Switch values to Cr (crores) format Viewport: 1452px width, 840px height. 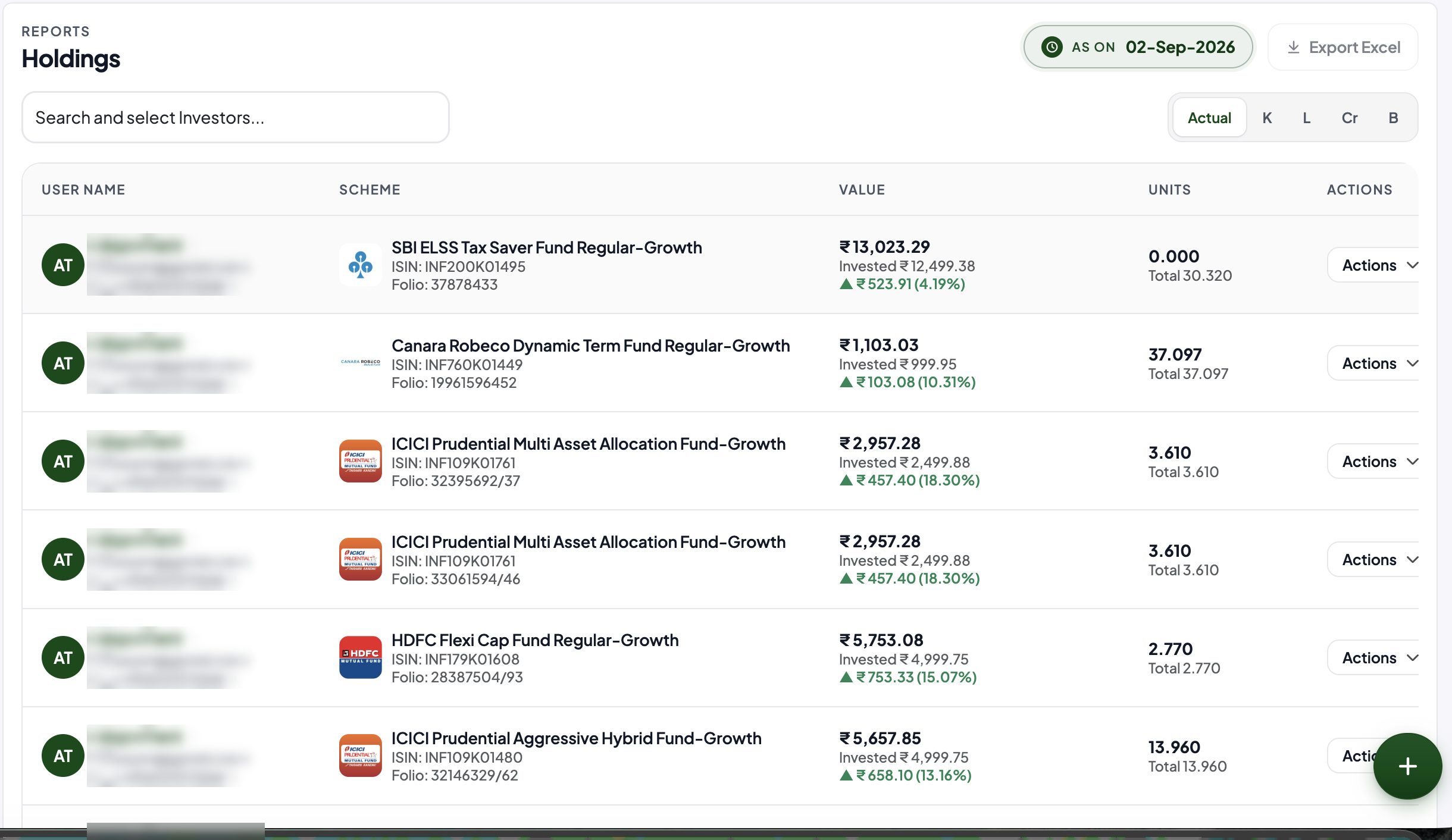[1350, 118]
